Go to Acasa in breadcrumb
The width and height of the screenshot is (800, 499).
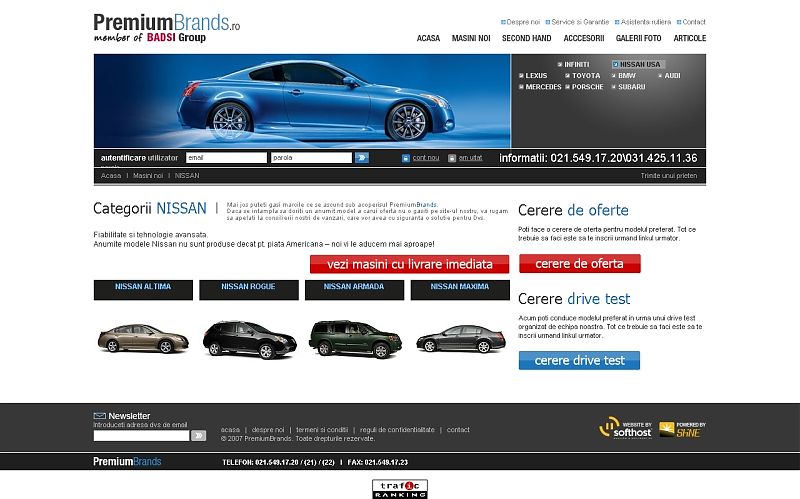pyautogui.click(x=111, y=176)
